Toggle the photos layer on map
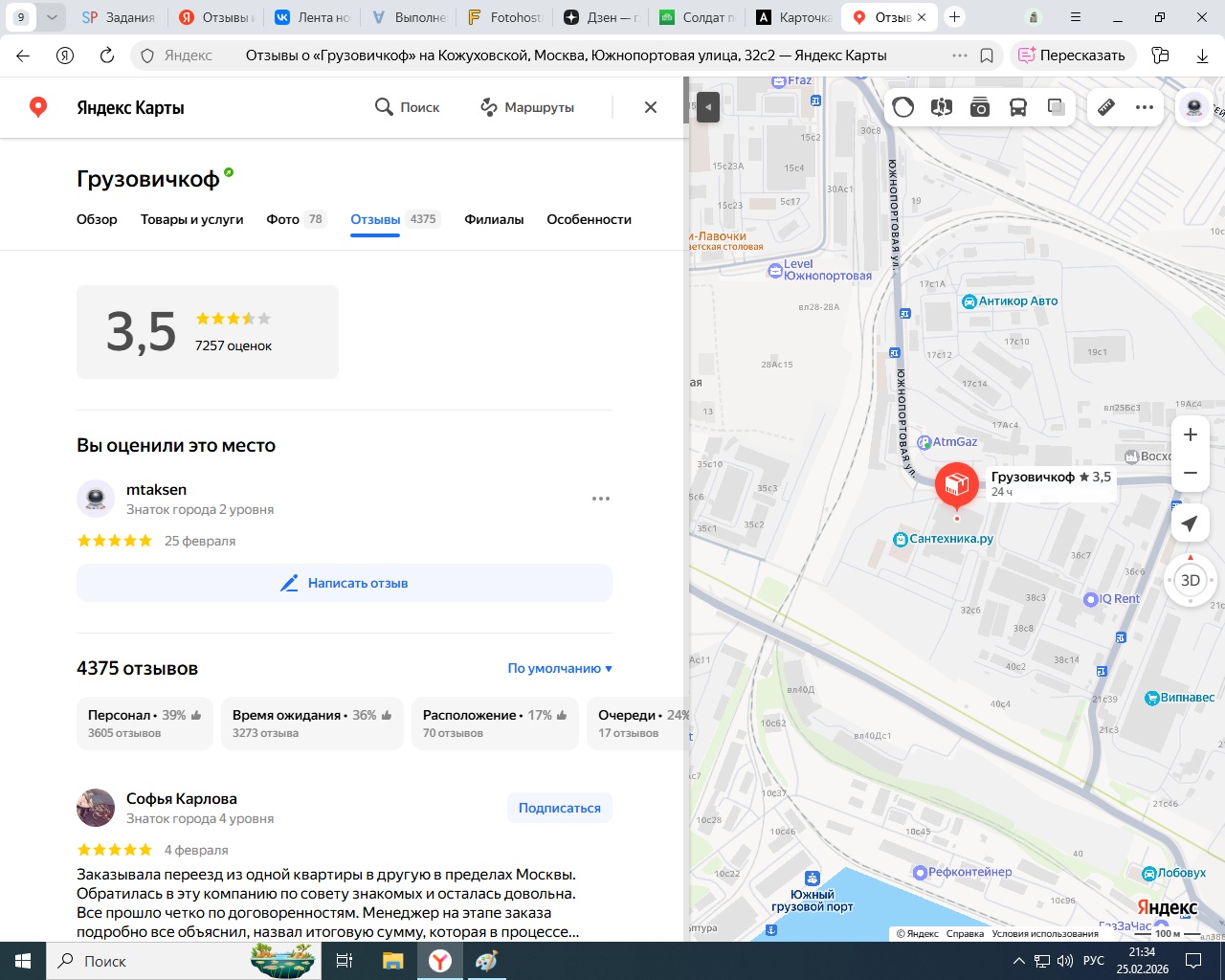This screenshot has height=980, width=1225. 980,107
